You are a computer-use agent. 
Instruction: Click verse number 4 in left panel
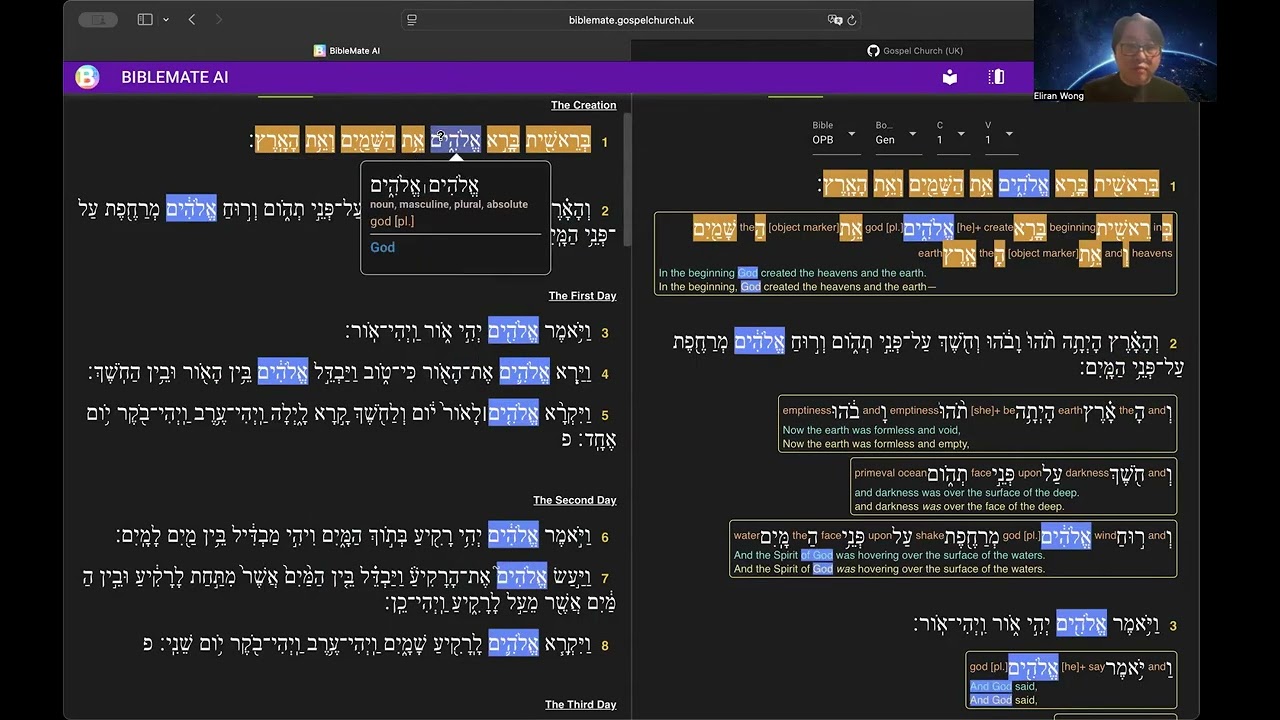click(604, 374)
